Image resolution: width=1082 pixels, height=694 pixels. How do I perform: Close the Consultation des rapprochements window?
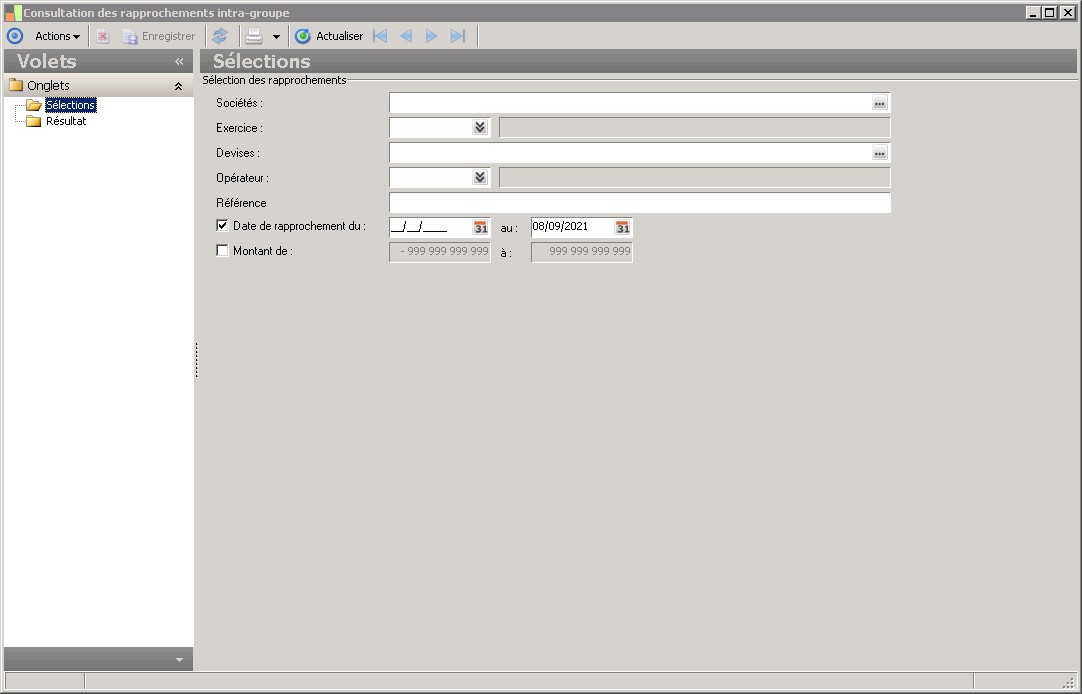1067,12
